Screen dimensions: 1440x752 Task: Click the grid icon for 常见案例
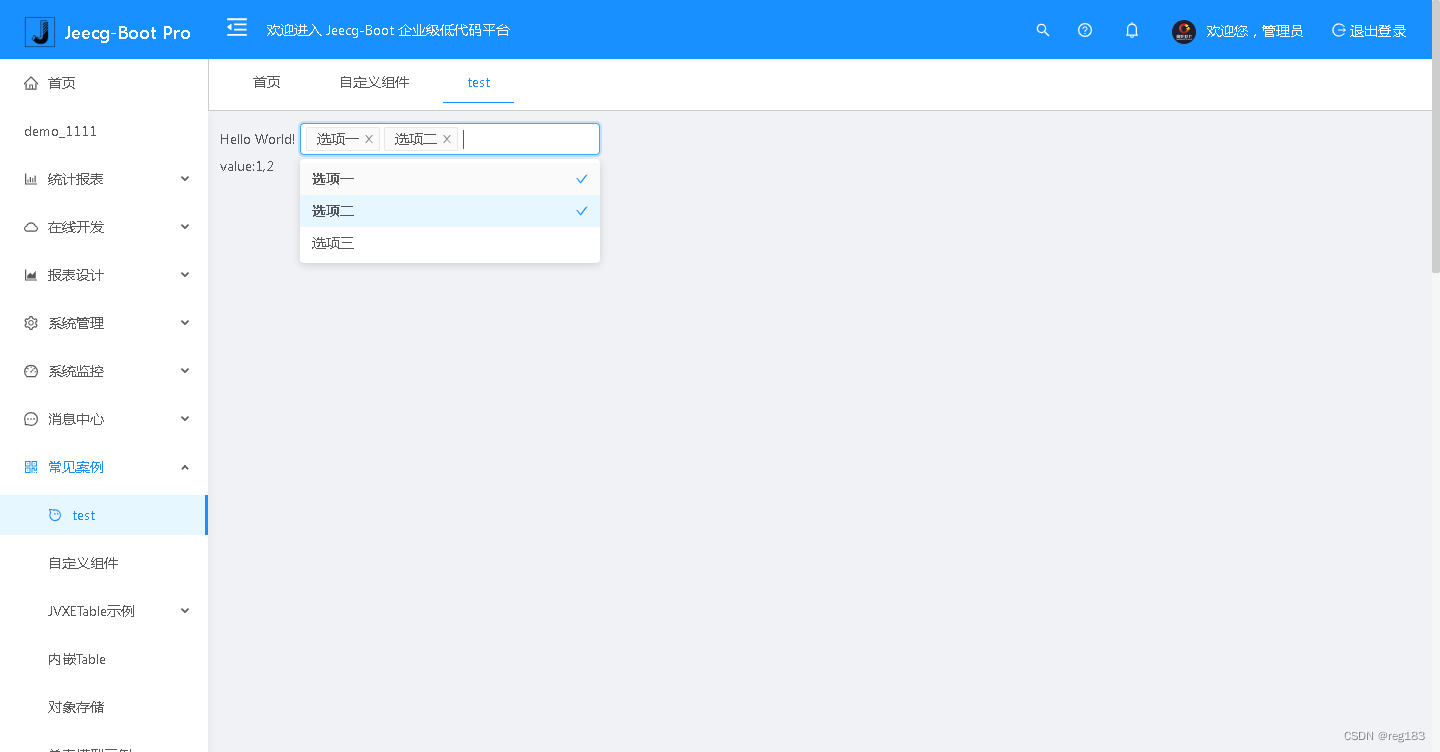[x=31, y=467]
